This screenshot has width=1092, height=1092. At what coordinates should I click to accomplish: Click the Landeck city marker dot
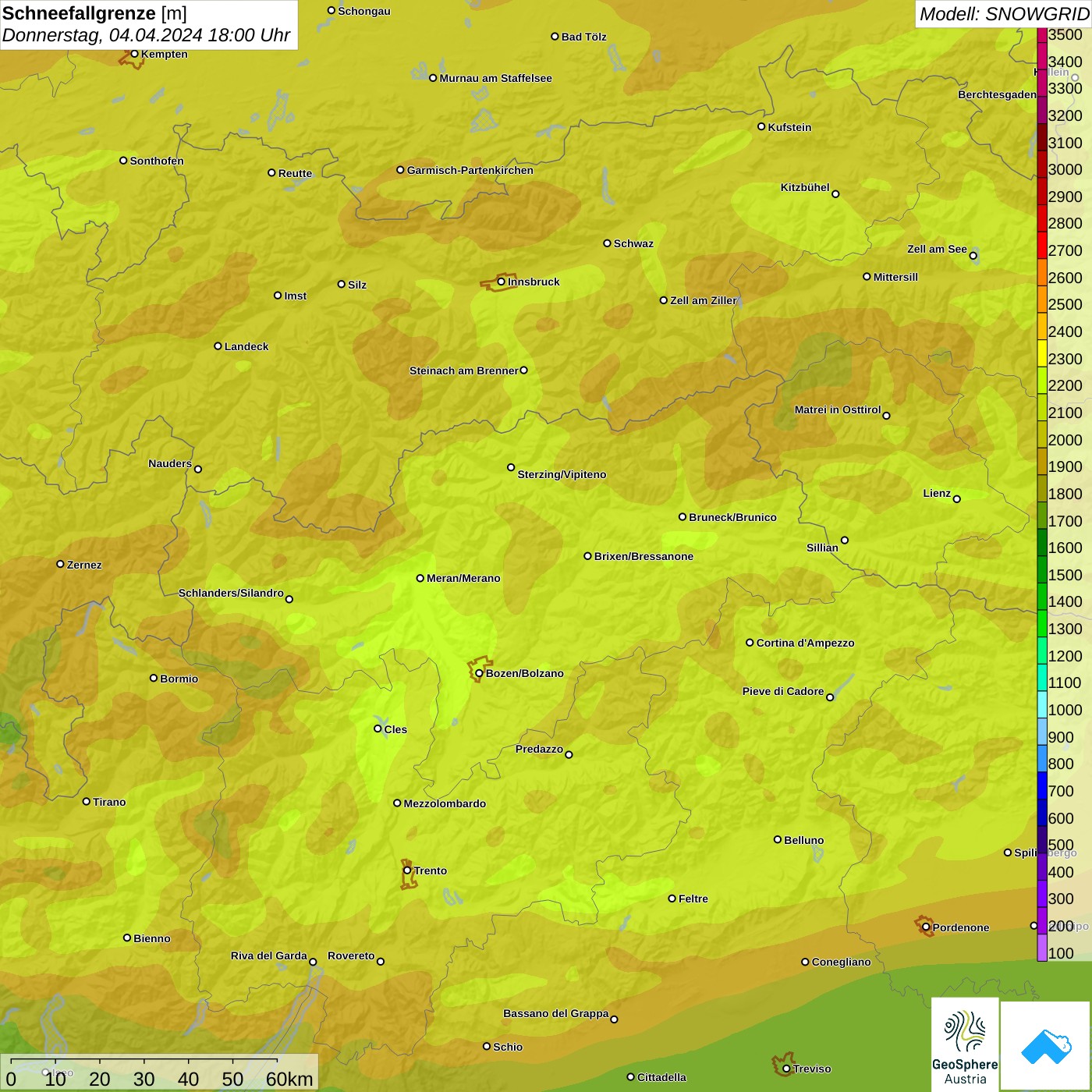click(x=218, y=346)
